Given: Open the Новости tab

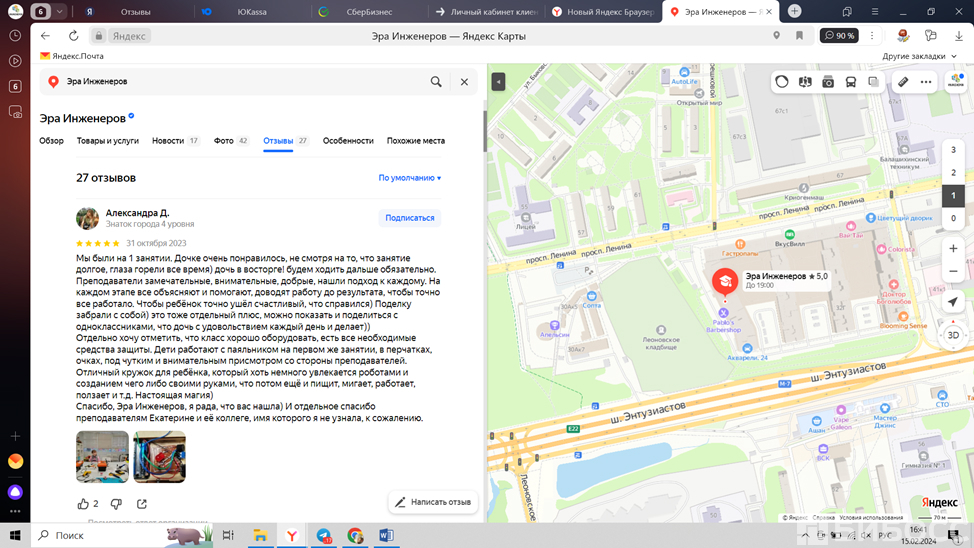Looking at the screenshot, I should click(x=176, y=141).
